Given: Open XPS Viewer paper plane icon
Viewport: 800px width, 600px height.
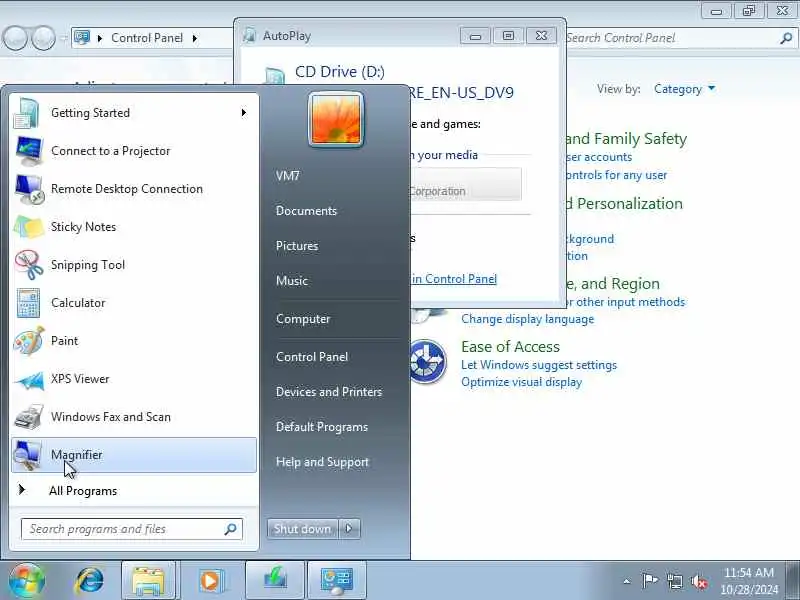Looking at the screenshot, I should click(x=29, y=379).
